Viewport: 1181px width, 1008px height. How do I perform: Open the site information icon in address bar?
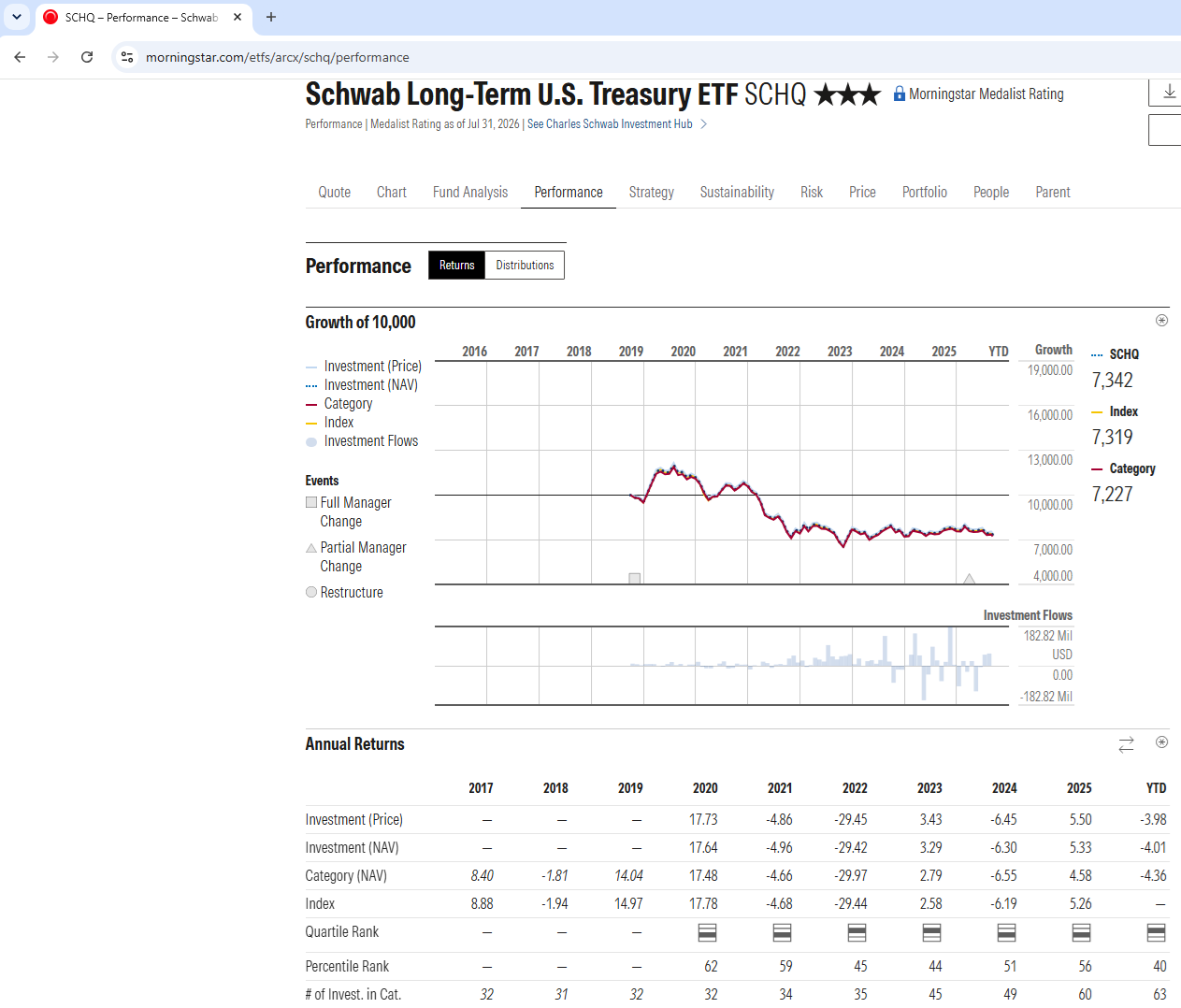127,57
